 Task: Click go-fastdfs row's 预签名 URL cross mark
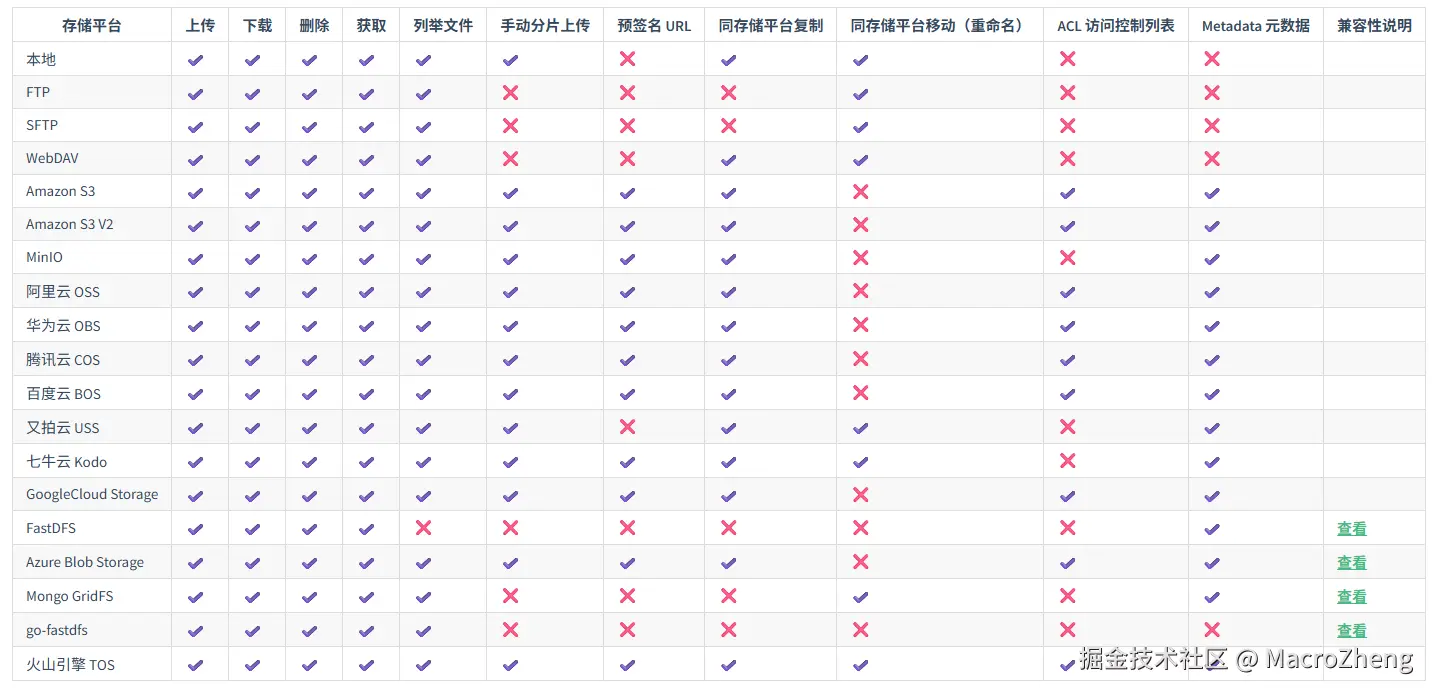[627, 629]
